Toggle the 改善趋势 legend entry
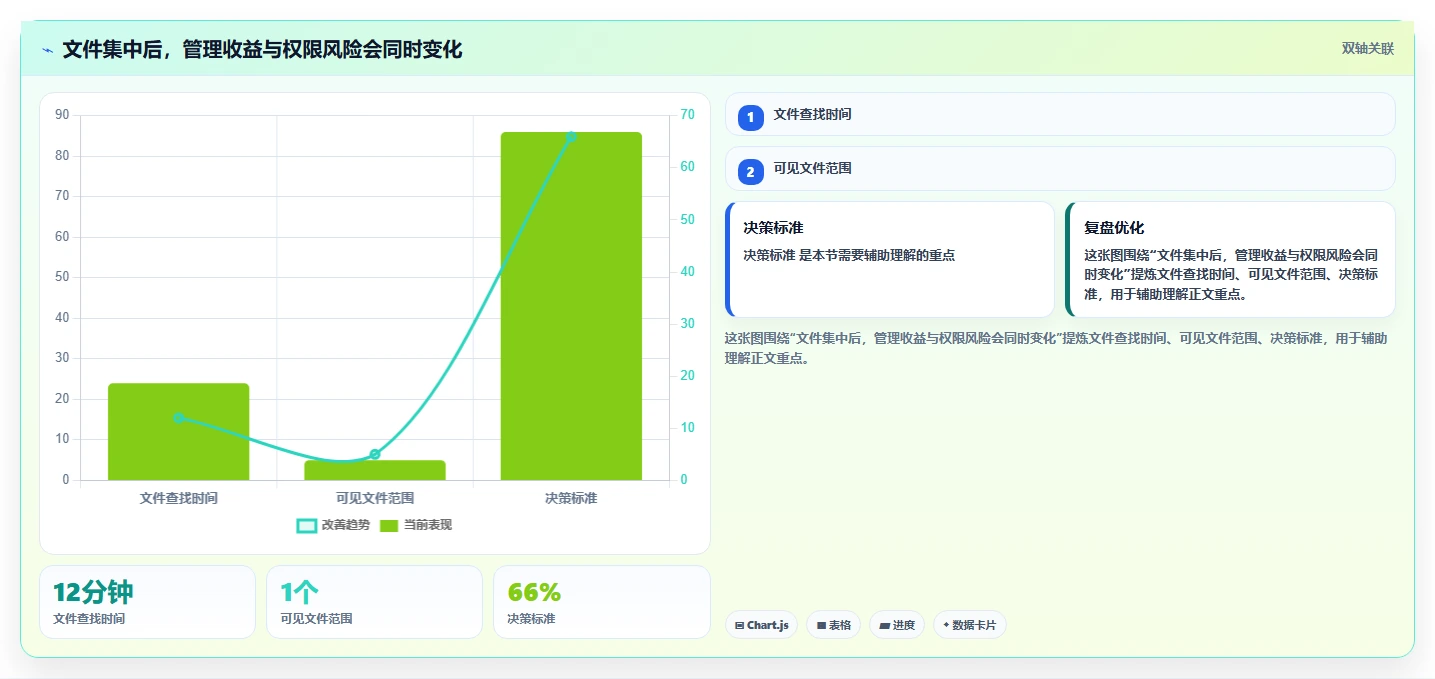 [x=333, y=525]
